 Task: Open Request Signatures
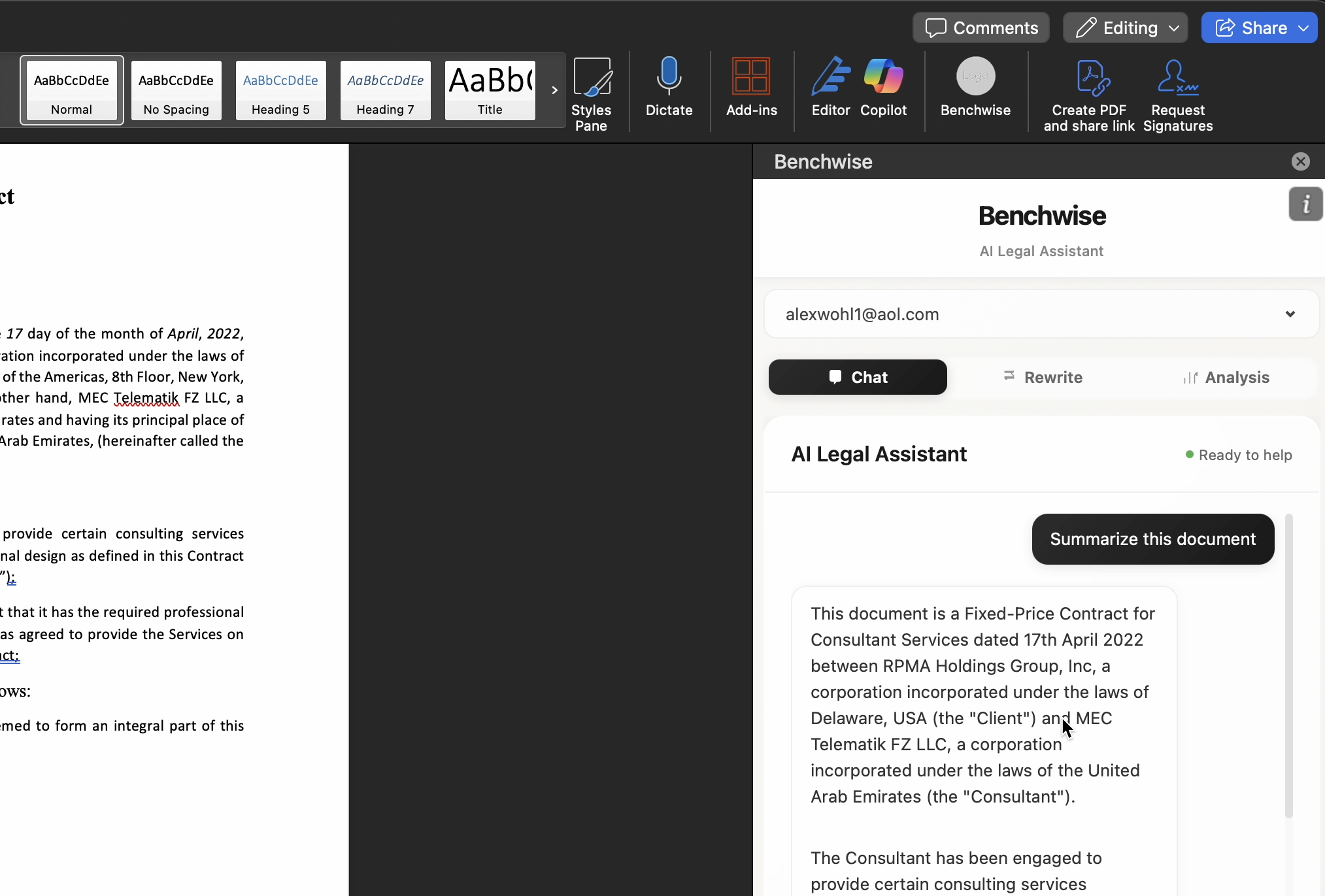(1178, 95)
